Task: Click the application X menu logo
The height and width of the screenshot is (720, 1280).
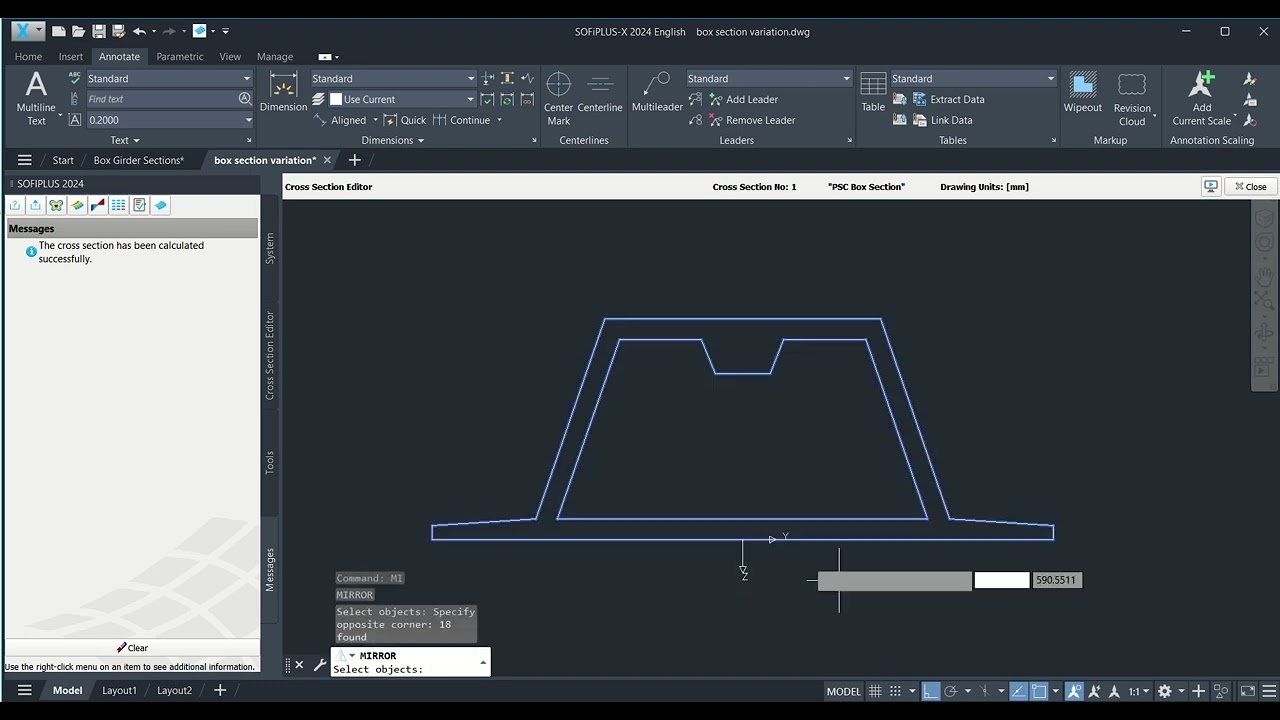Action: tap(28, 31)
